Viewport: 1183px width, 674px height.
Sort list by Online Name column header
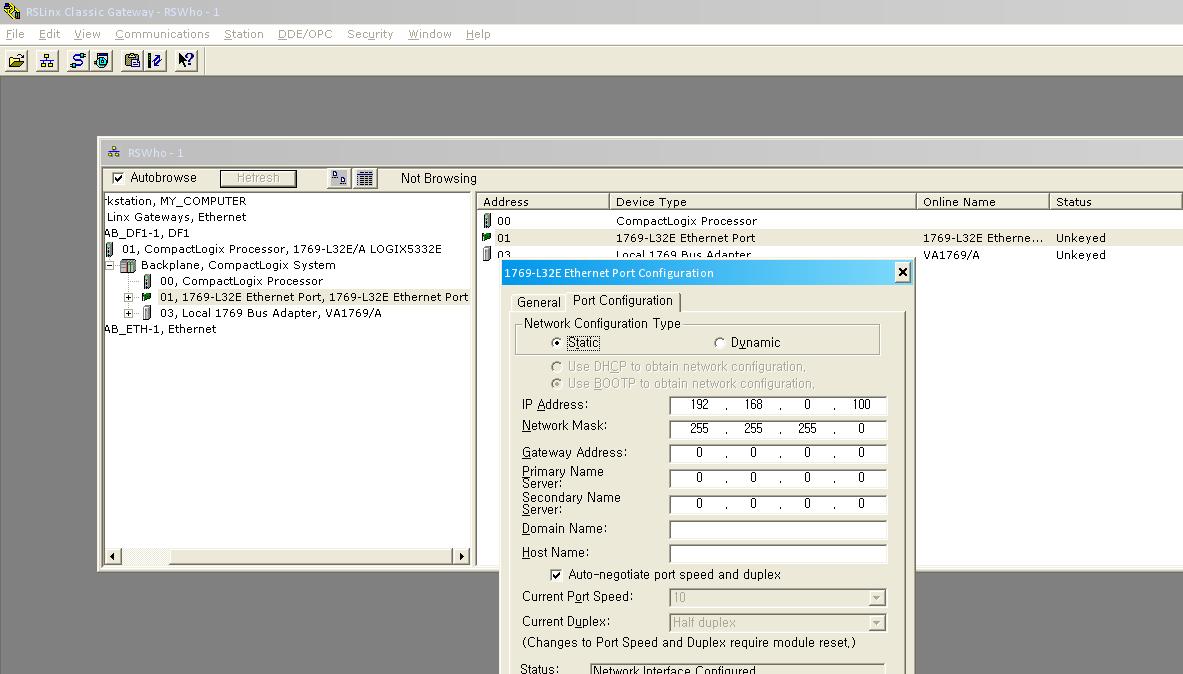tap(983, 202)
